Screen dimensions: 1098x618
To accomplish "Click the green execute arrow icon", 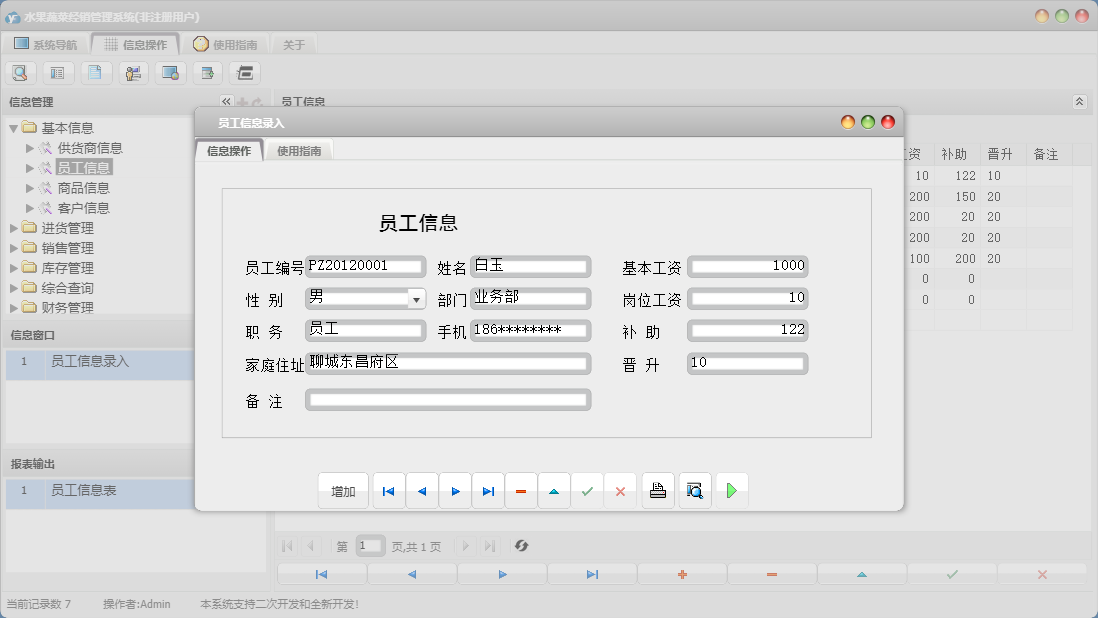I will (731, 490).
